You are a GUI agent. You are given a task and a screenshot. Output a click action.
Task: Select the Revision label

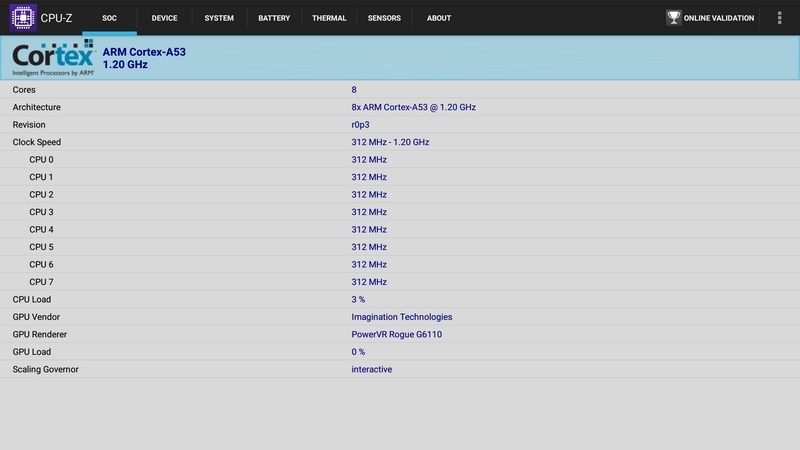(x=29, y=124)
